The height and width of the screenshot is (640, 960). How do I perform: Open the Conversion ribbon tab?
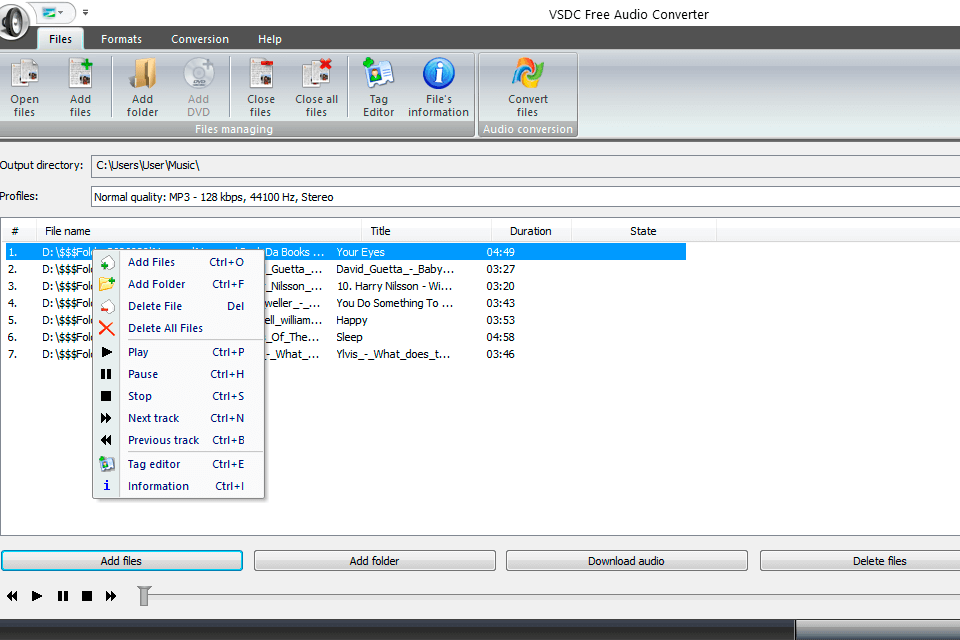pos(200,39)
